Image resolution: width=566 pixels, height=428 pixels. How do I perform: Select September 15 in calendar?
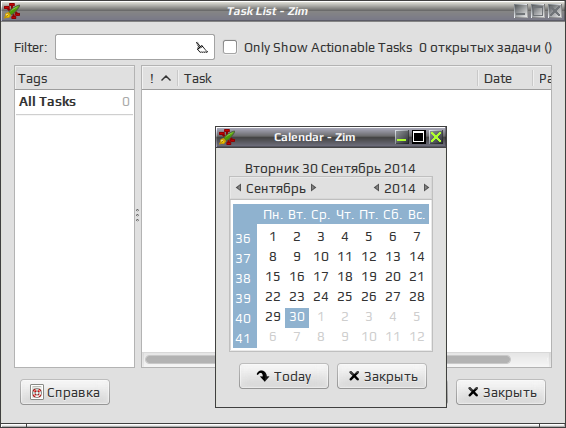point(273,277)
